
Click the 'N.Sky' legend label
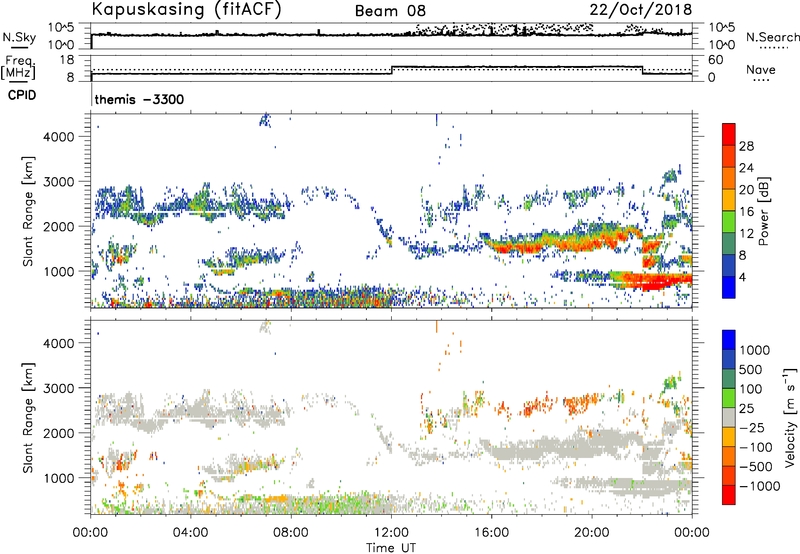(19, 37)
